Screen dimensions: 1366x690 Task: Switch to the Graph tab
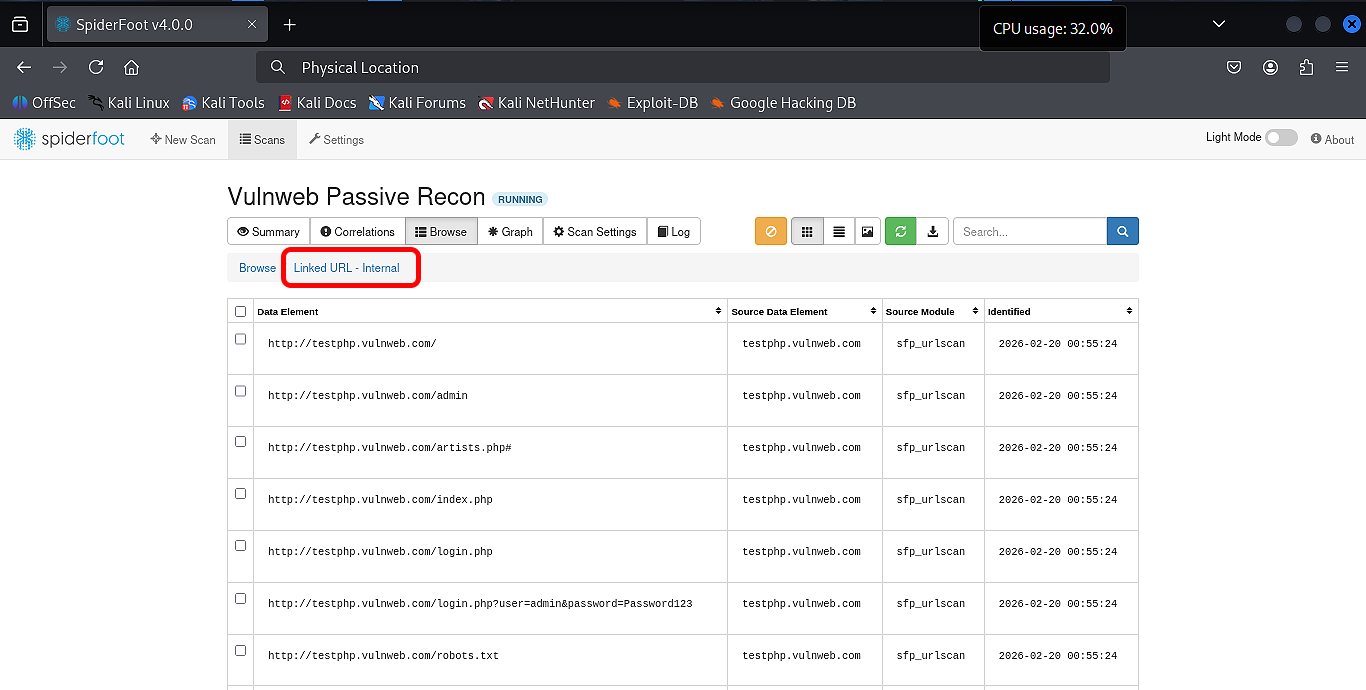pos(510,232)
